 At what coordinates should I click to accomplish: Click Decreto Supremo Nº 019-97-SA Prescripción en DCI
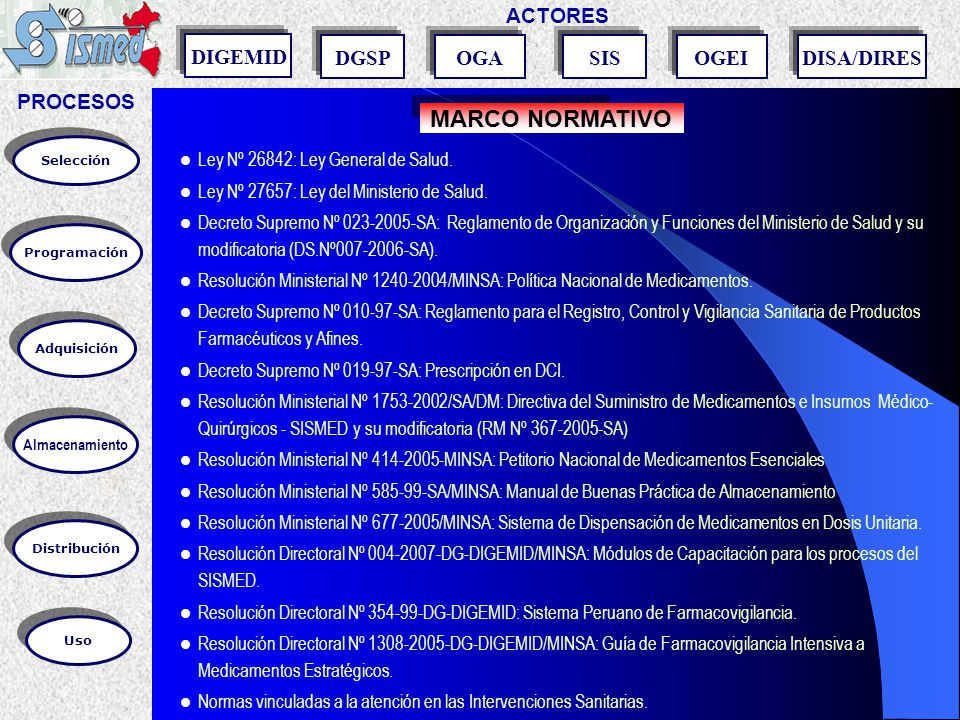coord(381,371)
